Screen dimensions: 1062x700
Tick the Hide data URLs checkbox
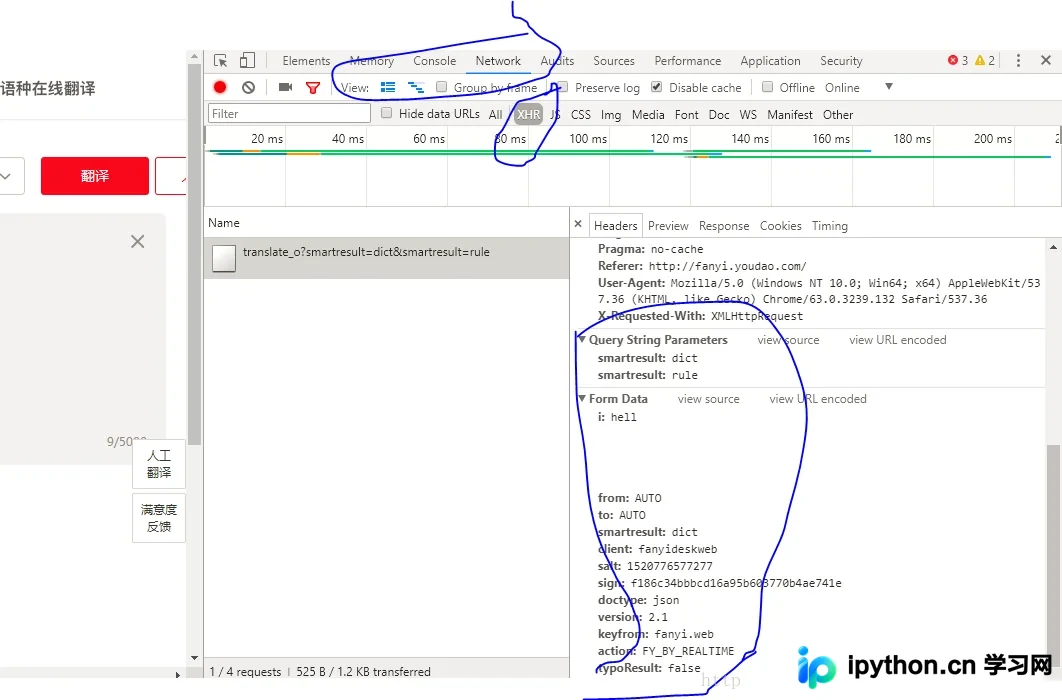click(386, 113)
